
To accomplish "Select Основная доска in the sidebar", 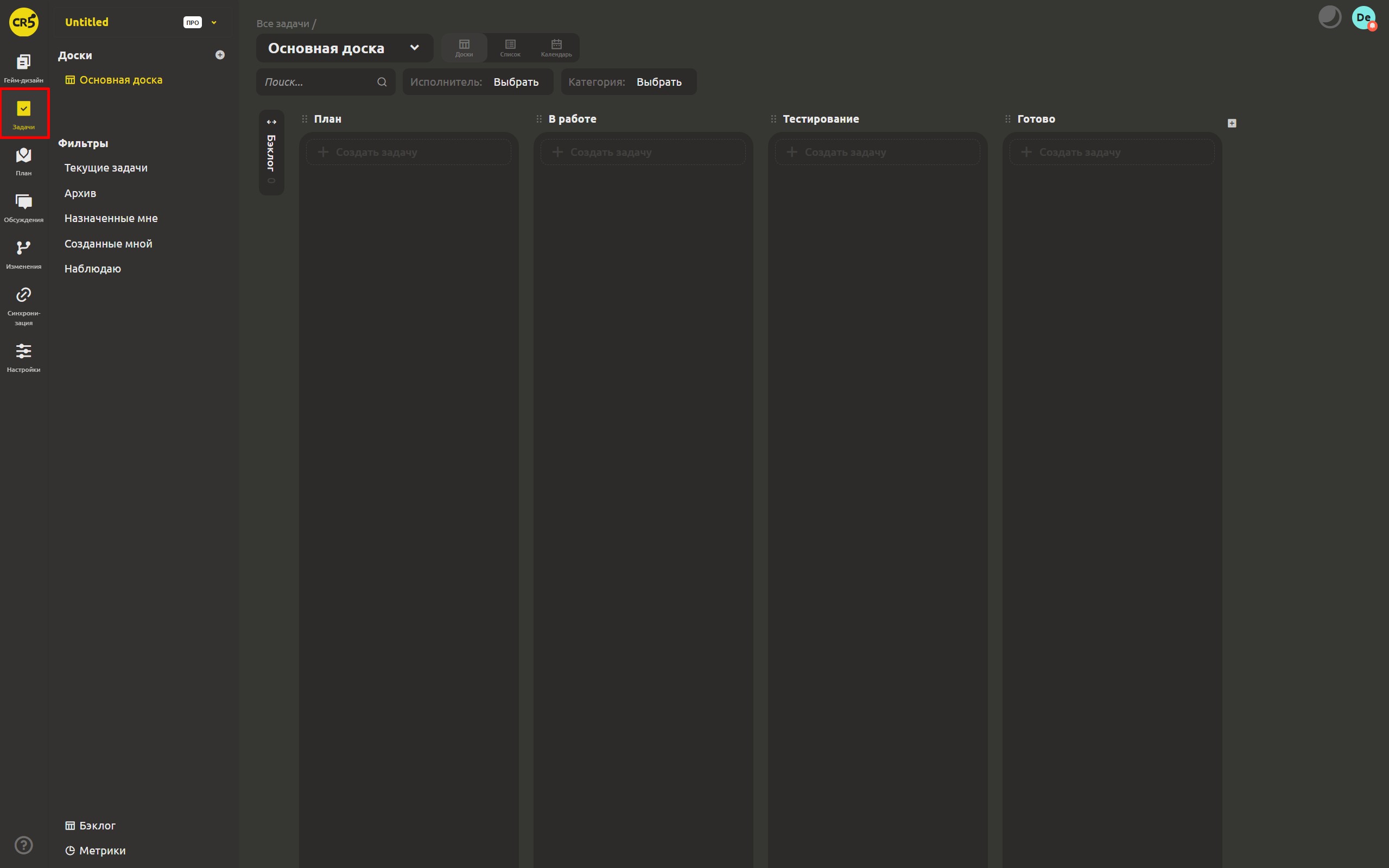I will pos(113,80).
